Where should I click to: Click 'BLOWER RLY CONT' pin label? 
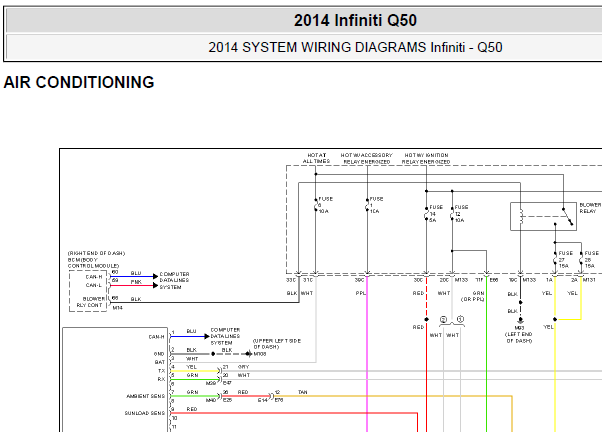[x=93, y=302]
